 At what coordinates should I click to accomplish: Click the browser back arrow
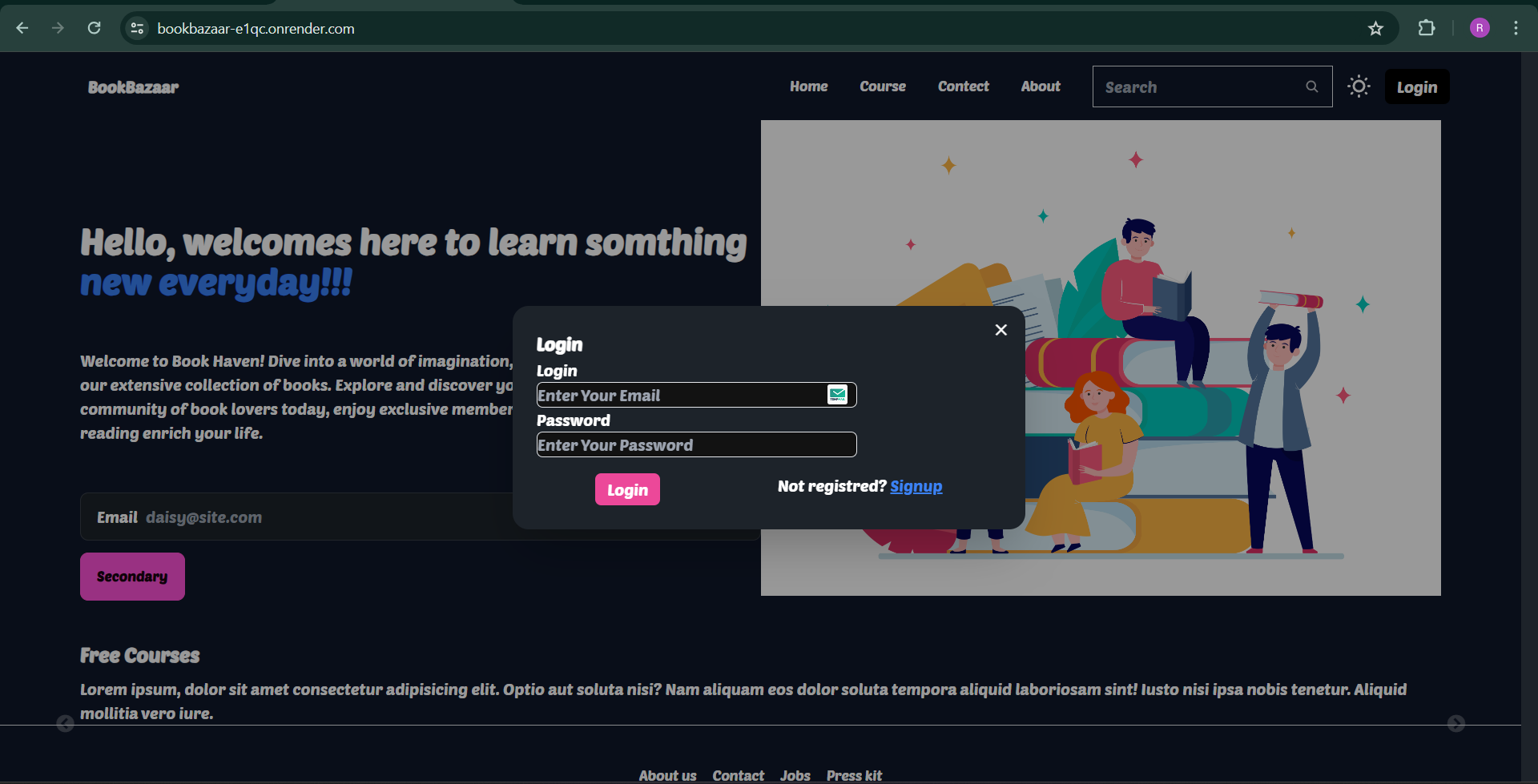22,28
